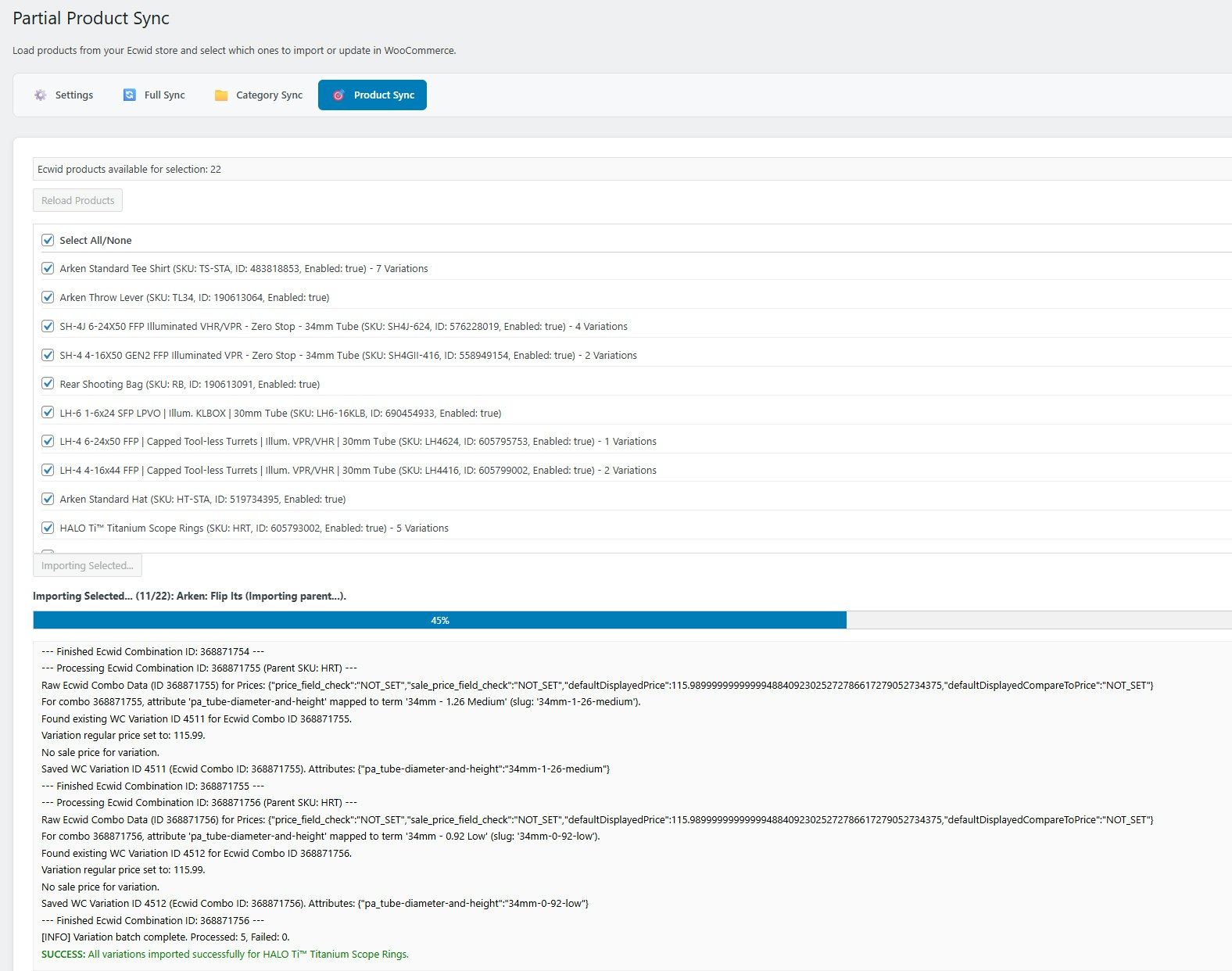Click the Load products from Ecwid description text
1232x971 pixels.
(234, 50)
